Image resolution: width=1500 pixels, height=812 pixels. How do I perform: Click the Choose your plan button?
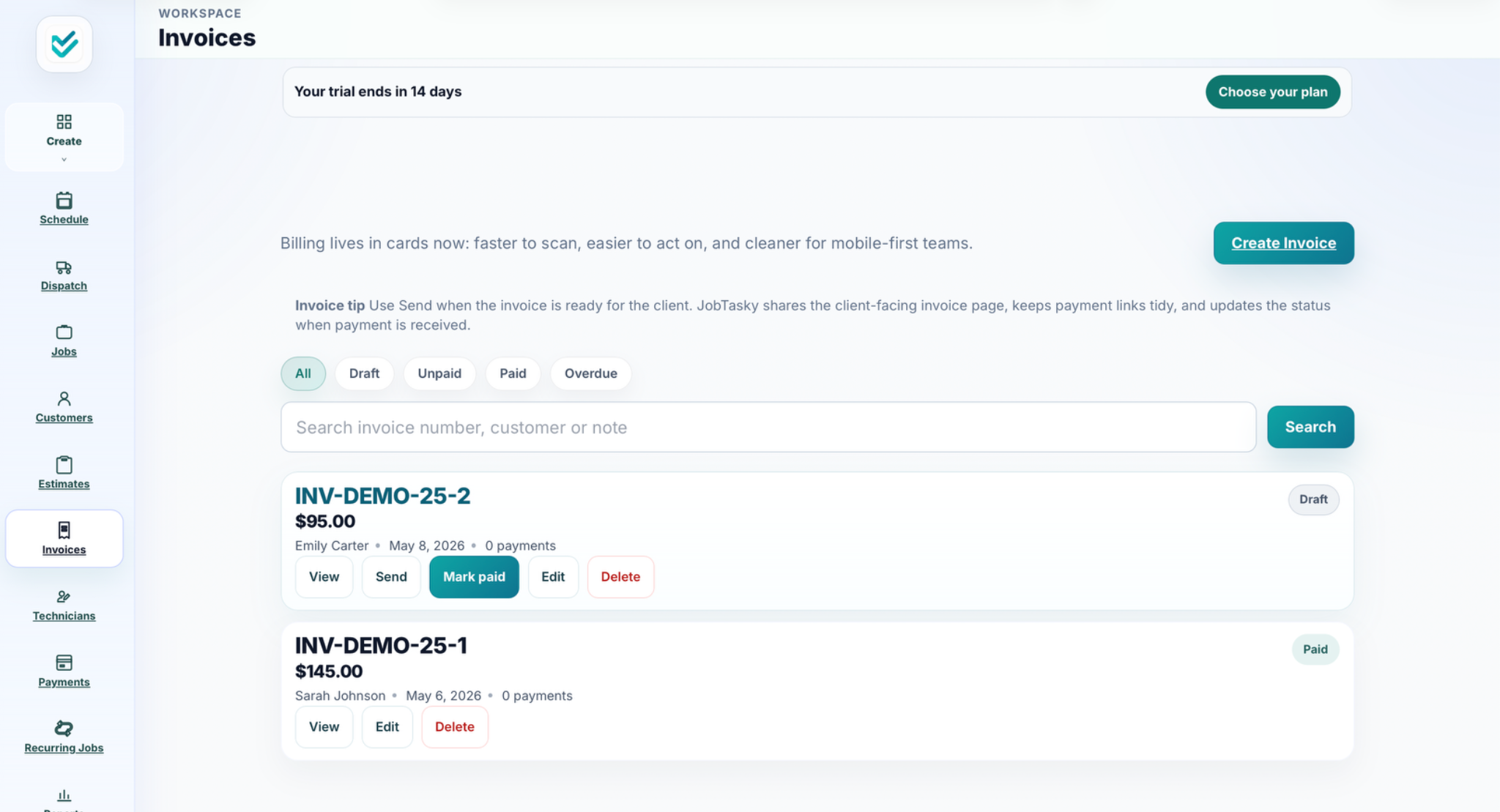1273,92
